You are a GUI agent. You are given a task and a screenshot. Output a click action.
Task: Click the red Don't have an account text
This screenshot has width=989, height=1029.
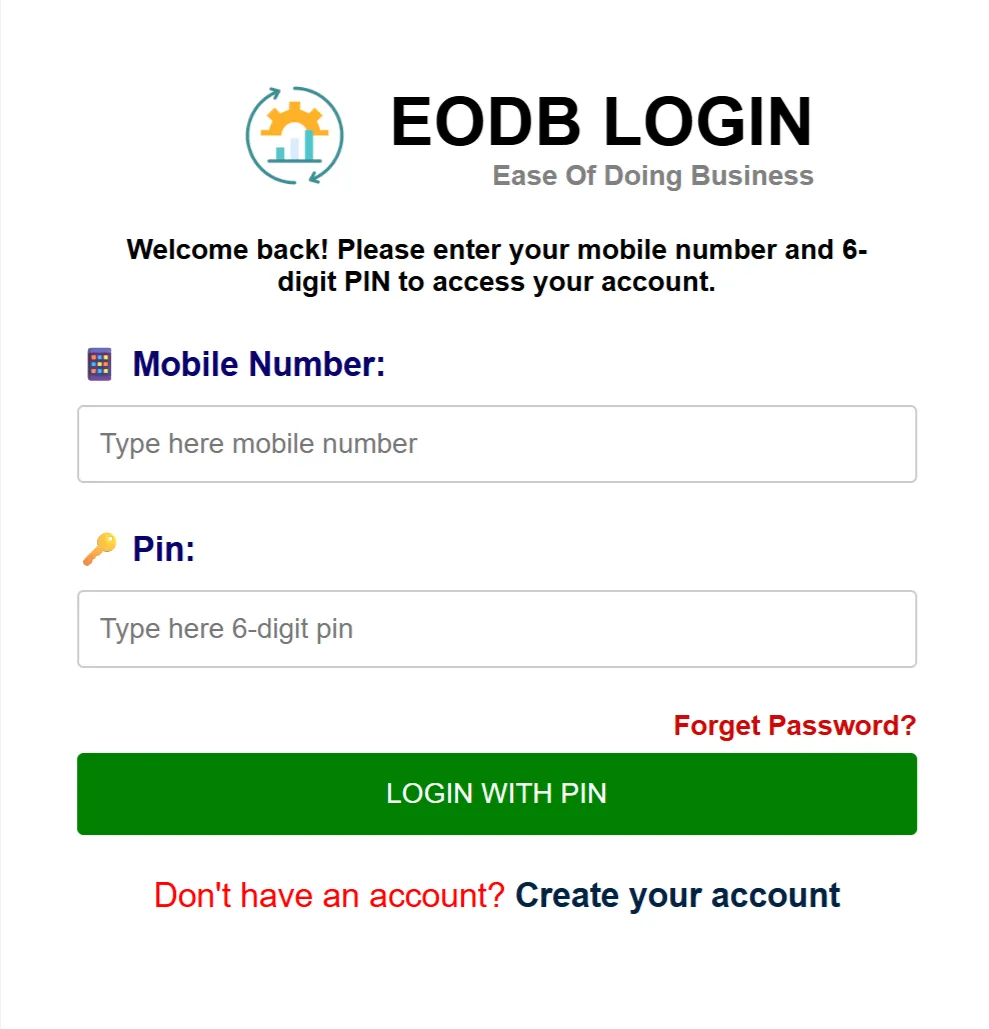329,896
